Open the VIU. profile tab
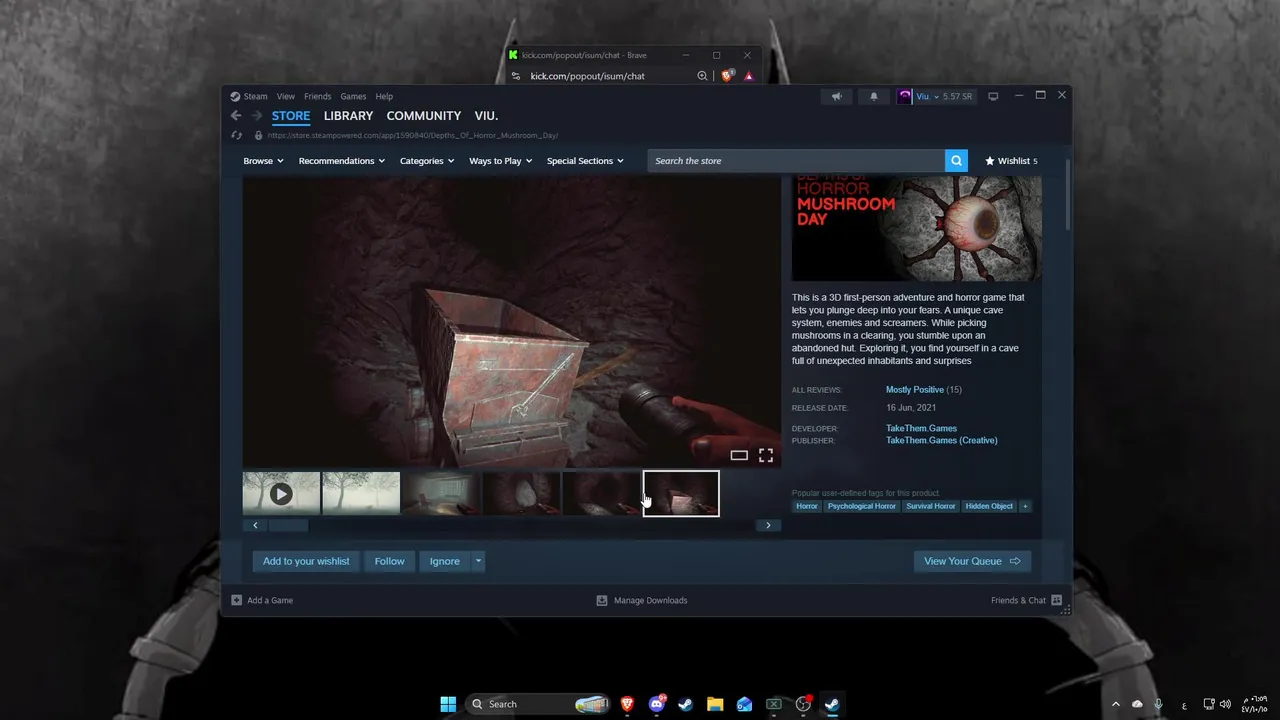Screen dimensions: 1280x720 coord(486,116)
